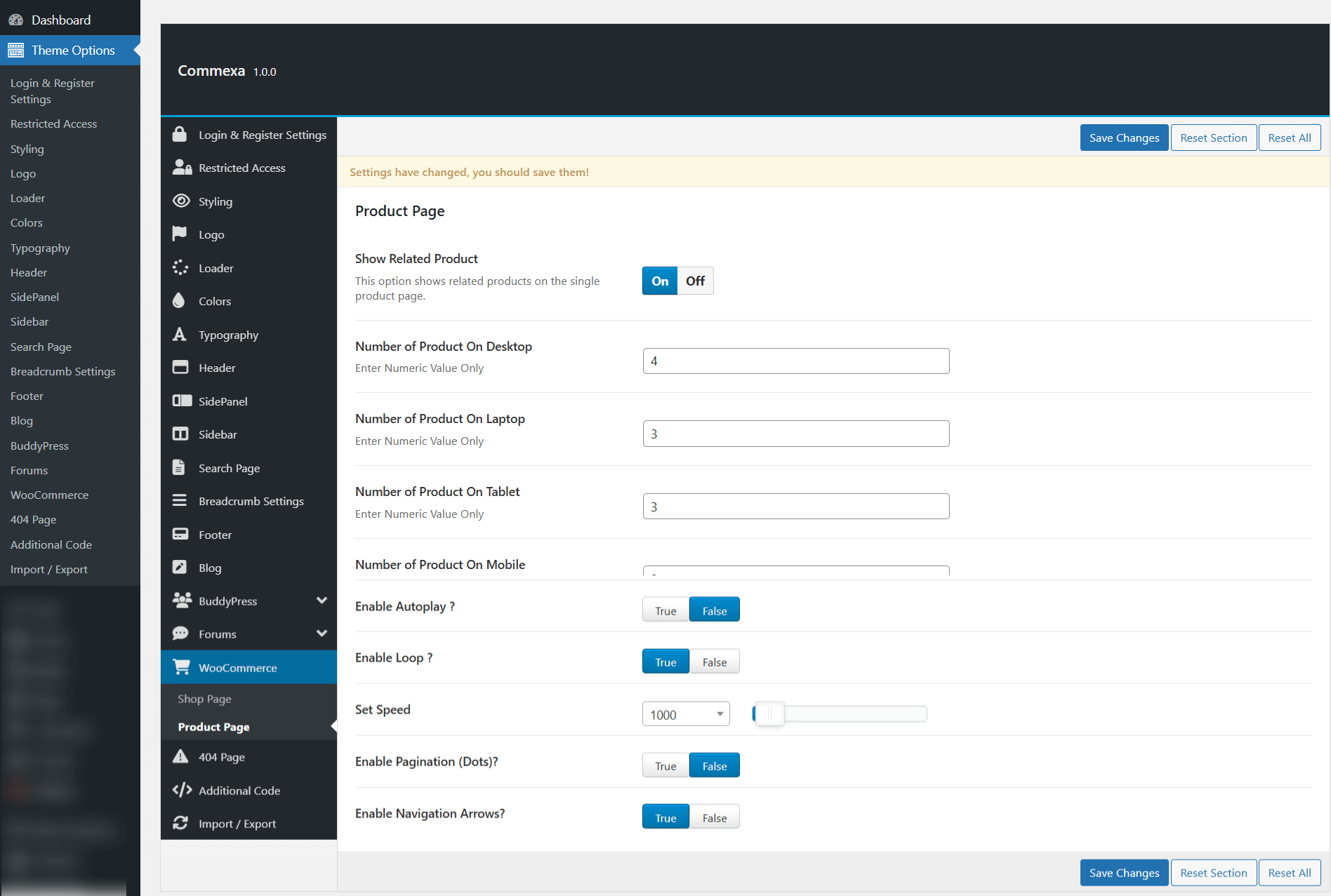Screen dimensions: 1331x896
Task: Click the shopping cart WooCommerce icon
Action: point(181,667)
